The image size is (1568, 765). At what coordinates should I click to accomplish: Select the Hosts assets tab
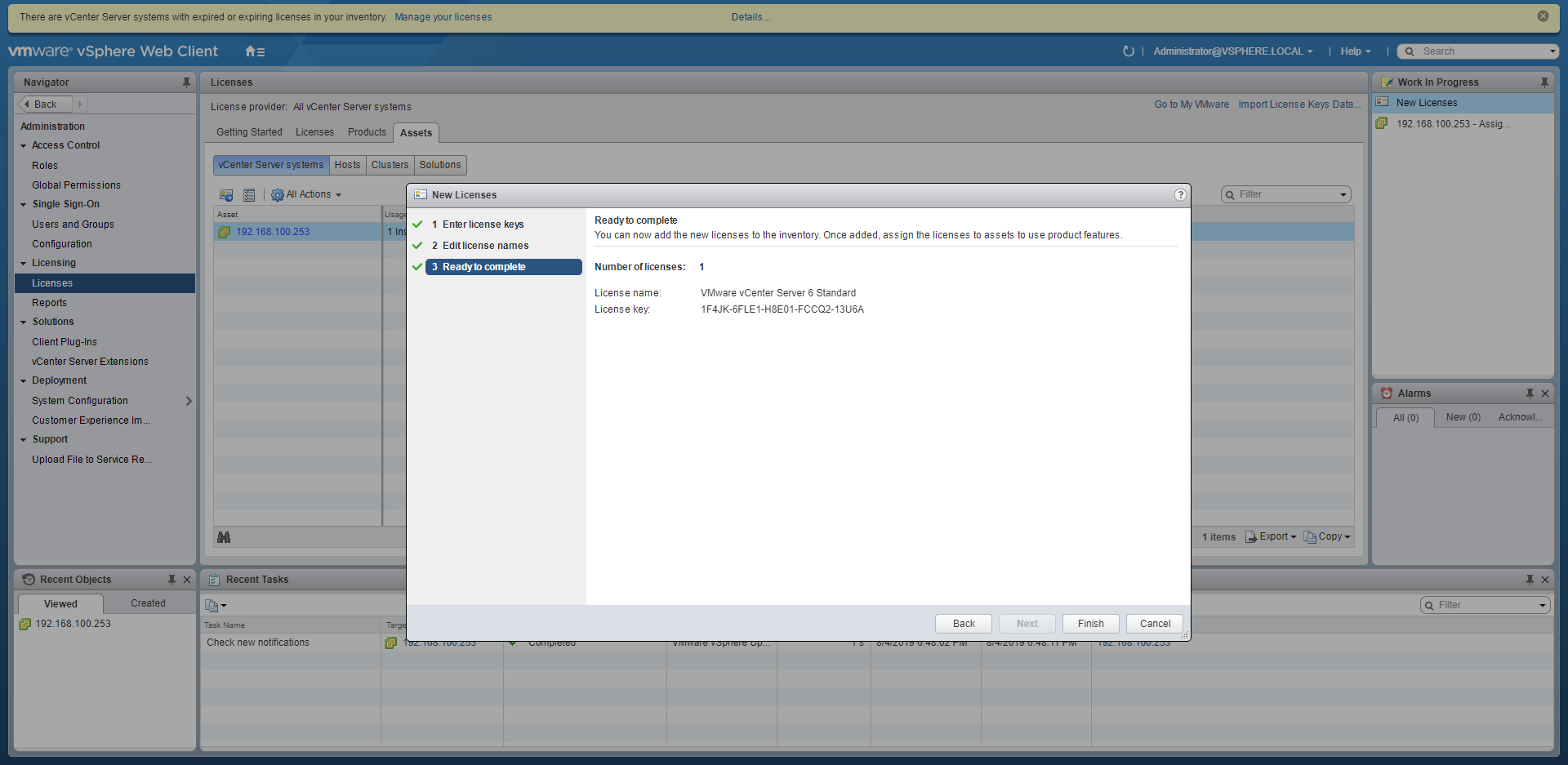[347, 165]
